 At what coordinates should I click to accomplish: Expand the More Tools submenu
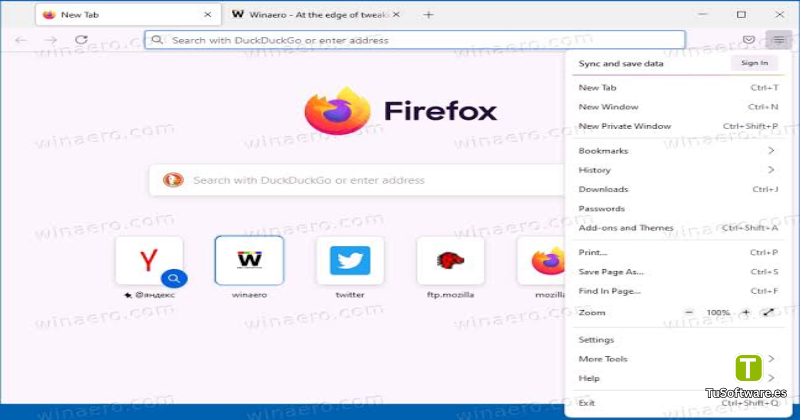pyautogui.click(x=677, y=359)
